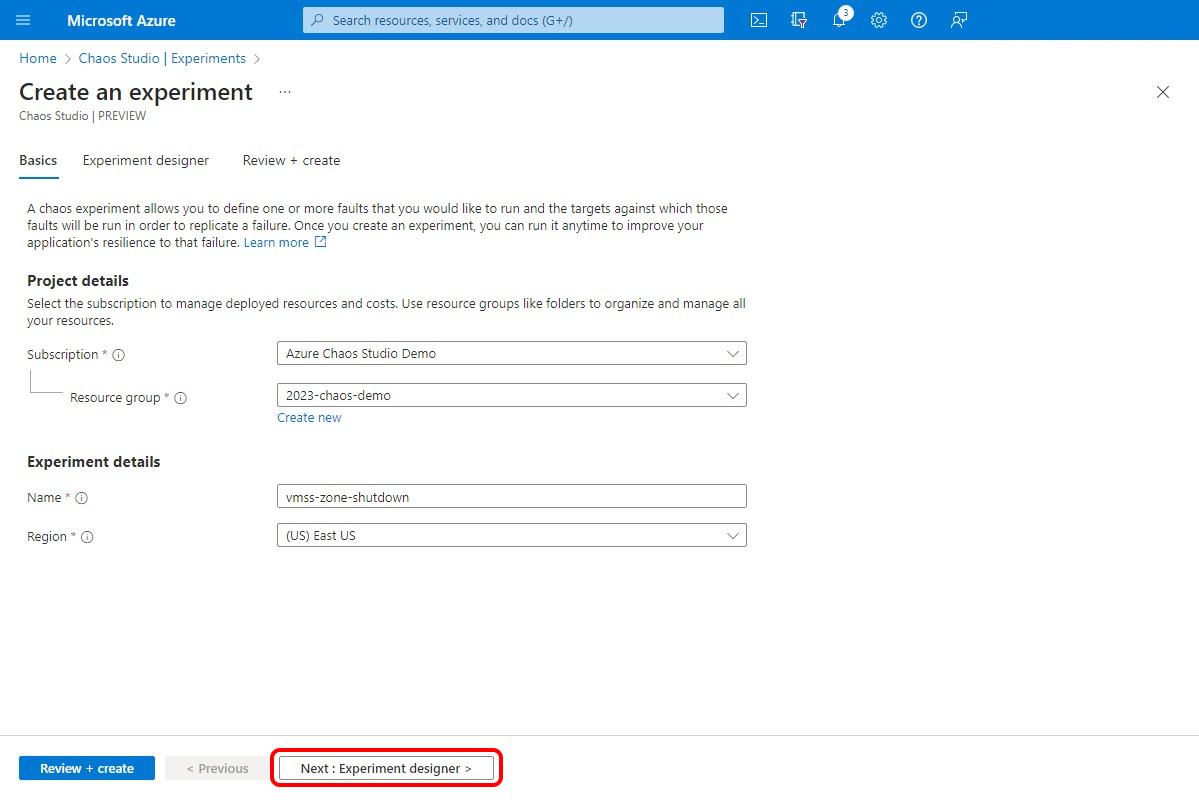
Task: Open the Help question mark icon
Action: click(919, 20)
